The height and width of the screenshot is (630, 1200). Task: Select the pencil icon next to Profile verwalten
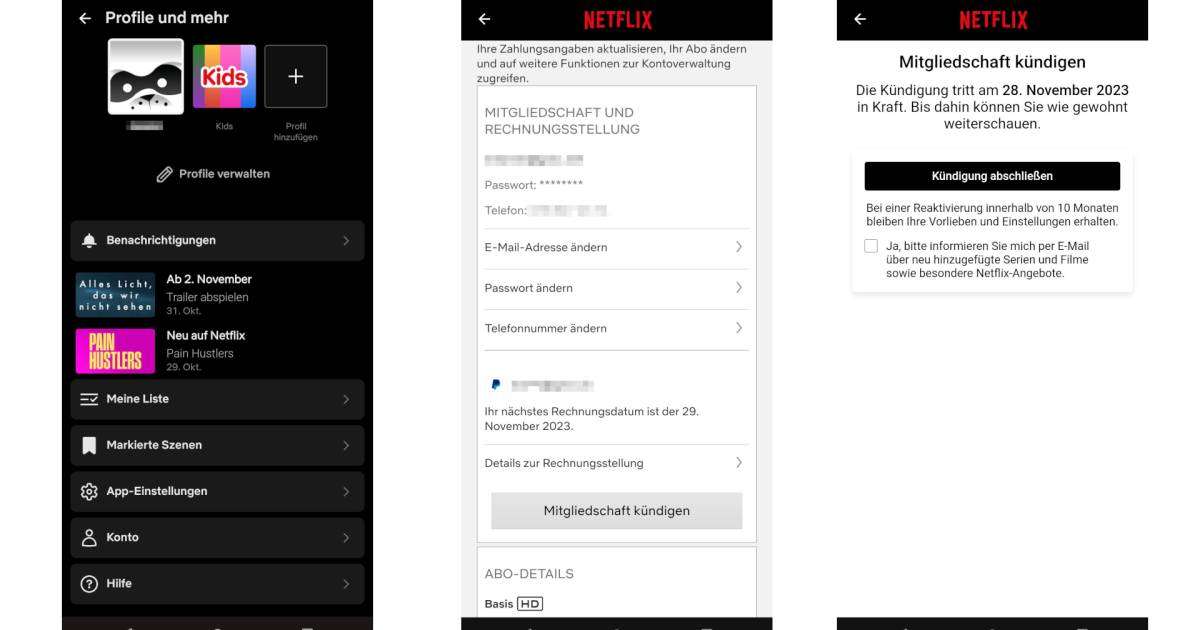point(166,173)
